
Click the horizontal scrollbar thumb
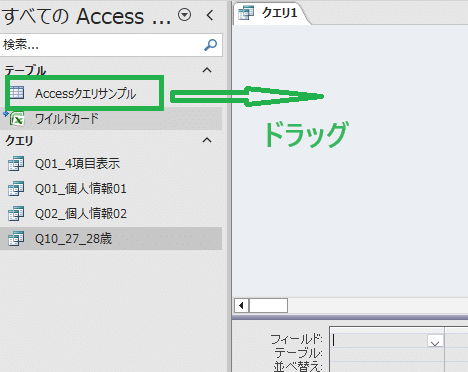click(268, 305)
